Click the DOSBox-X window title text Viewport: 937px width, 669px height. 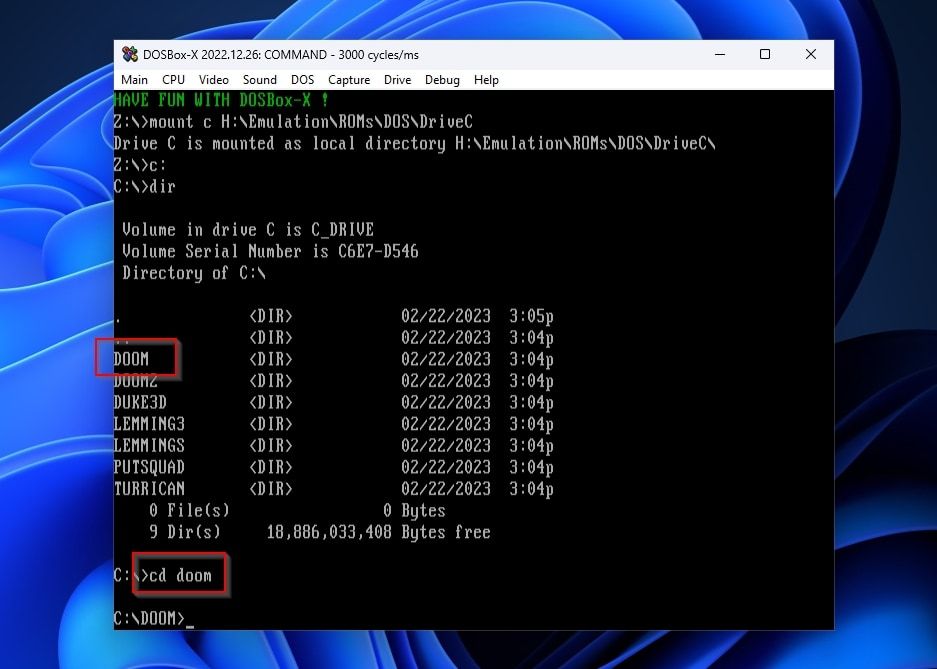point(281,55)
